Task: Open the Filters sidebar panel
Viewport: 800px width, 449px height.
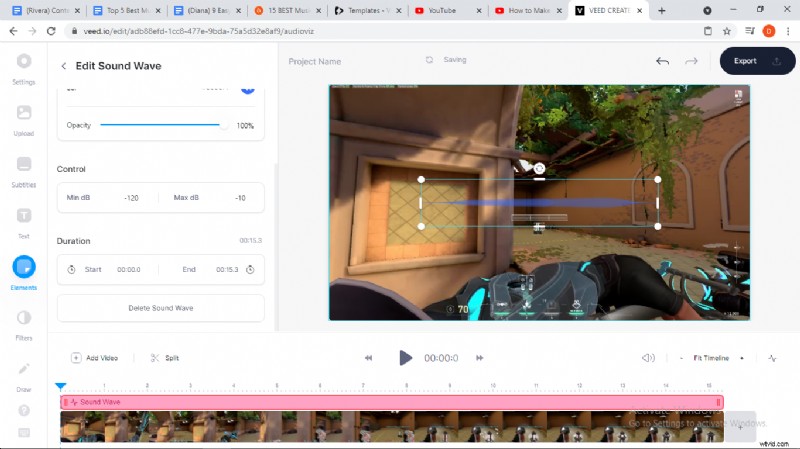Action: [24, 324]
